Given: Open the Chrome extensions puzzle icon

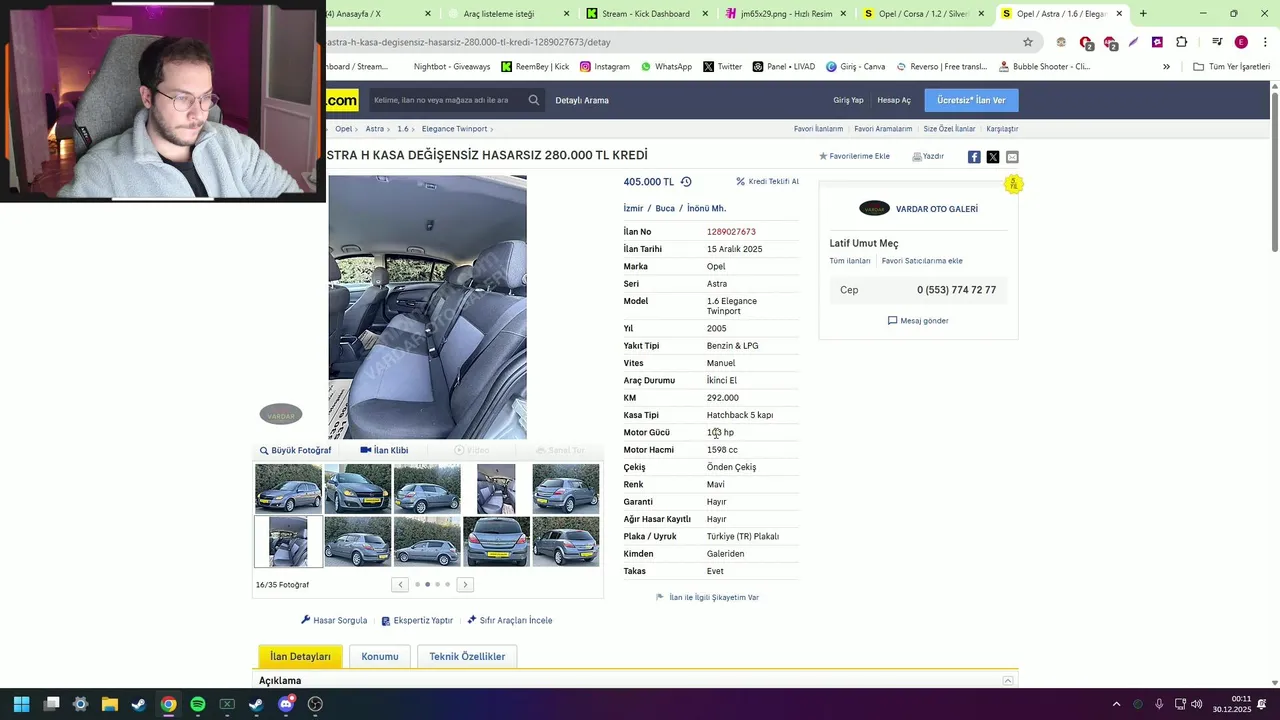Looking at the screenshot, I should click(1181, 42).
